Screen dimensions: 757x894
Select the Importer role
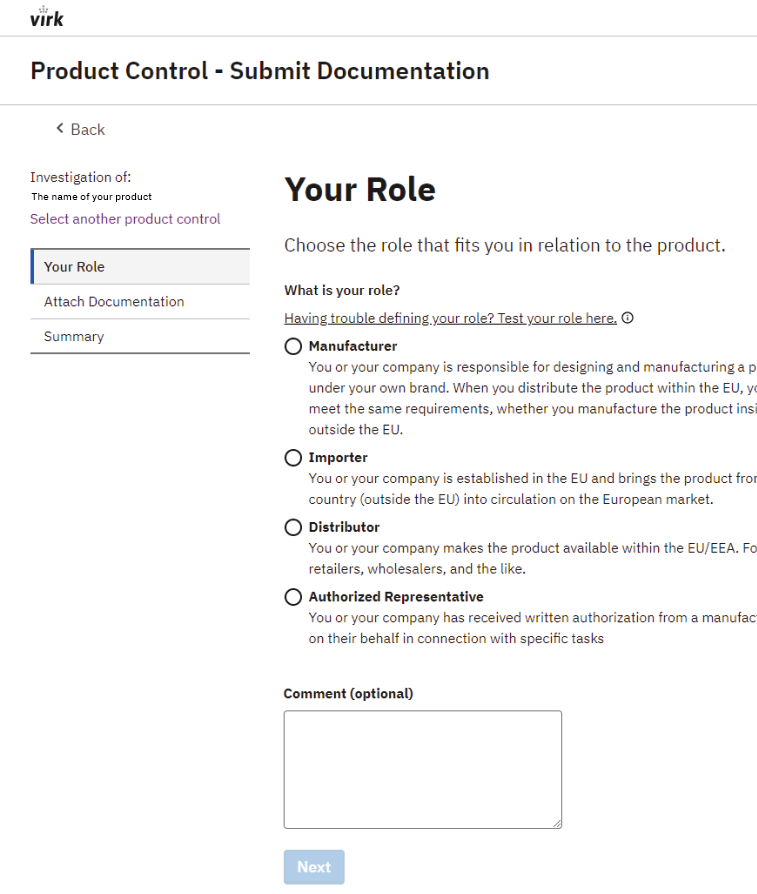293,457
